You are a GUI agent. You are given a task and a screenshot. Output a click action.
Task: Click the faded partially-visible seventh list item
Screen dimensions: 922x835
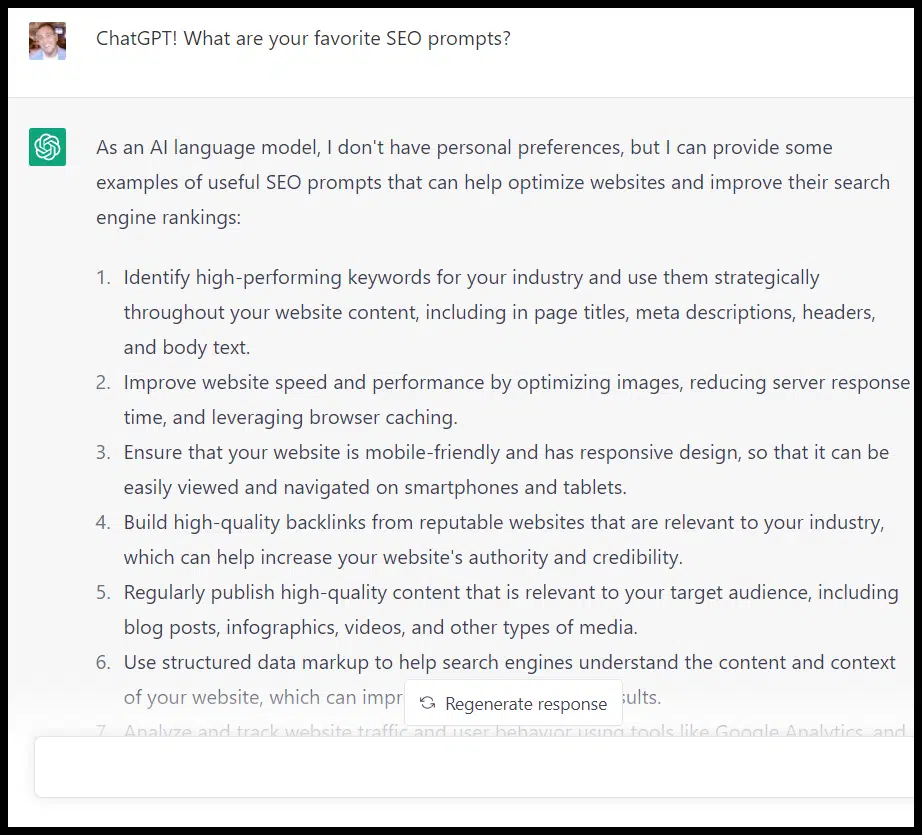click(x=400, y=731)
